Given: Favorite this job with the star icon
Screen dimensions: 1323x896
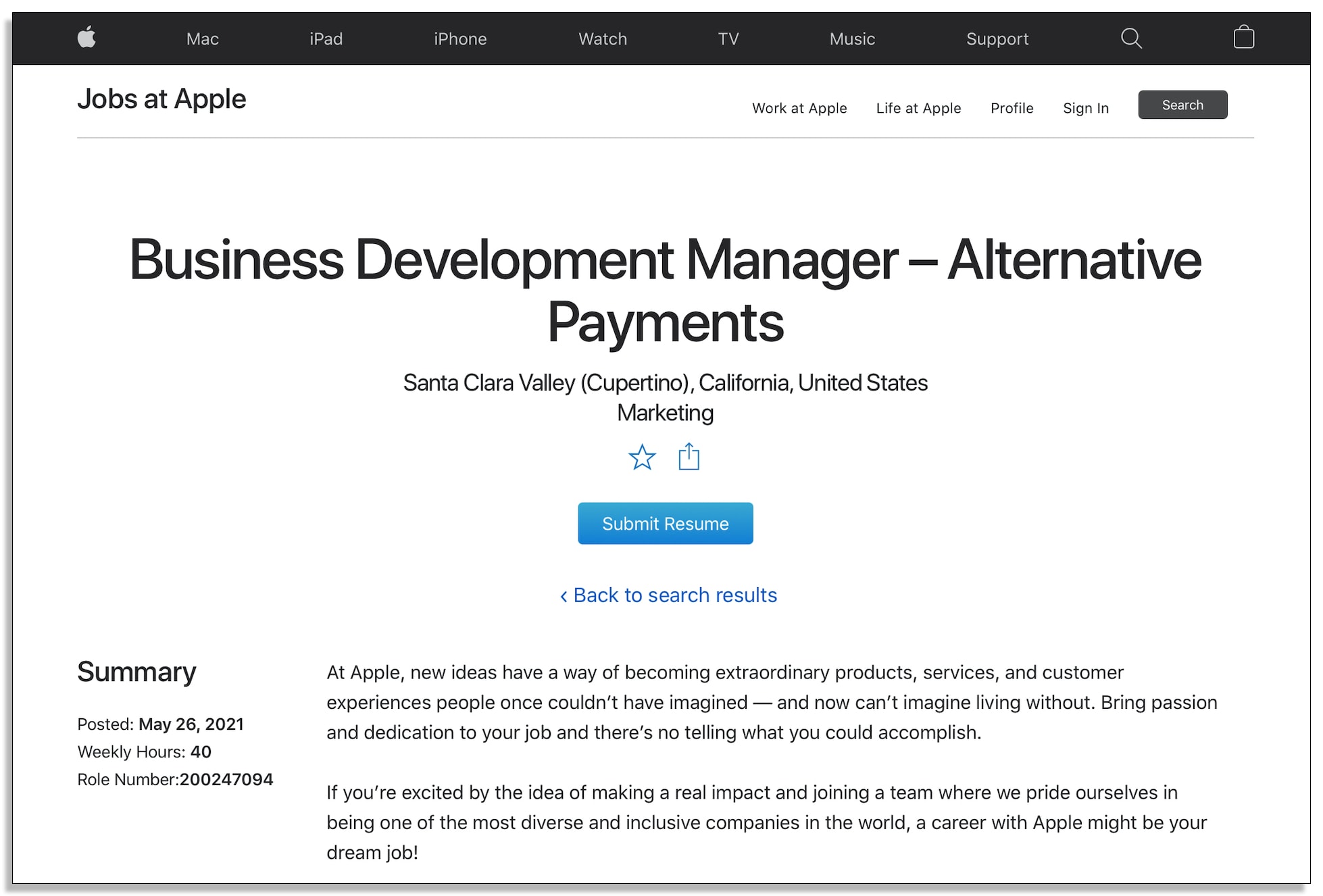Looking at the screenshot, I should [x=642, y=457].
